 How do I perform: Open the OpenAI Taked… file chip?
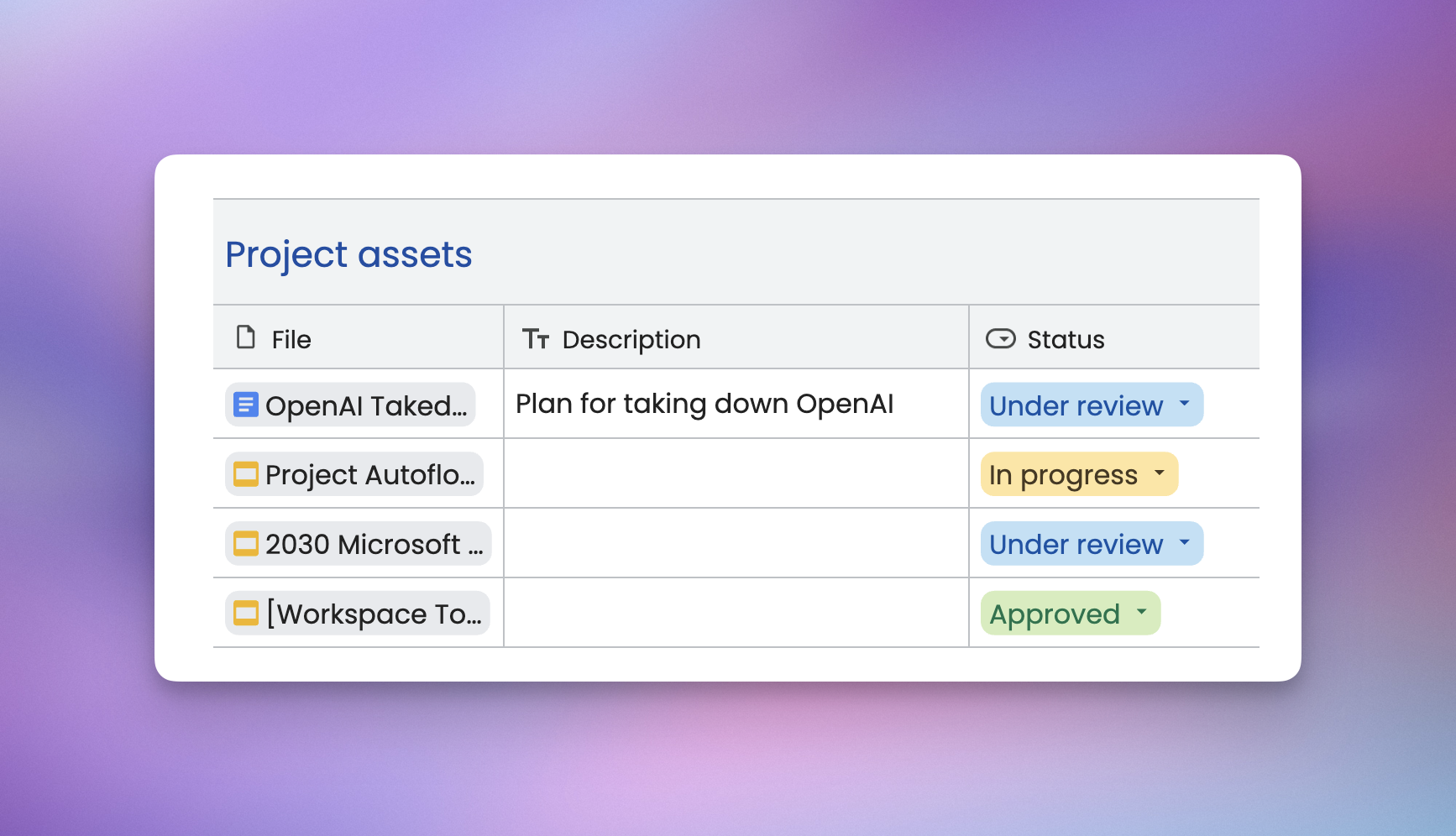click(x=350, y=405)
